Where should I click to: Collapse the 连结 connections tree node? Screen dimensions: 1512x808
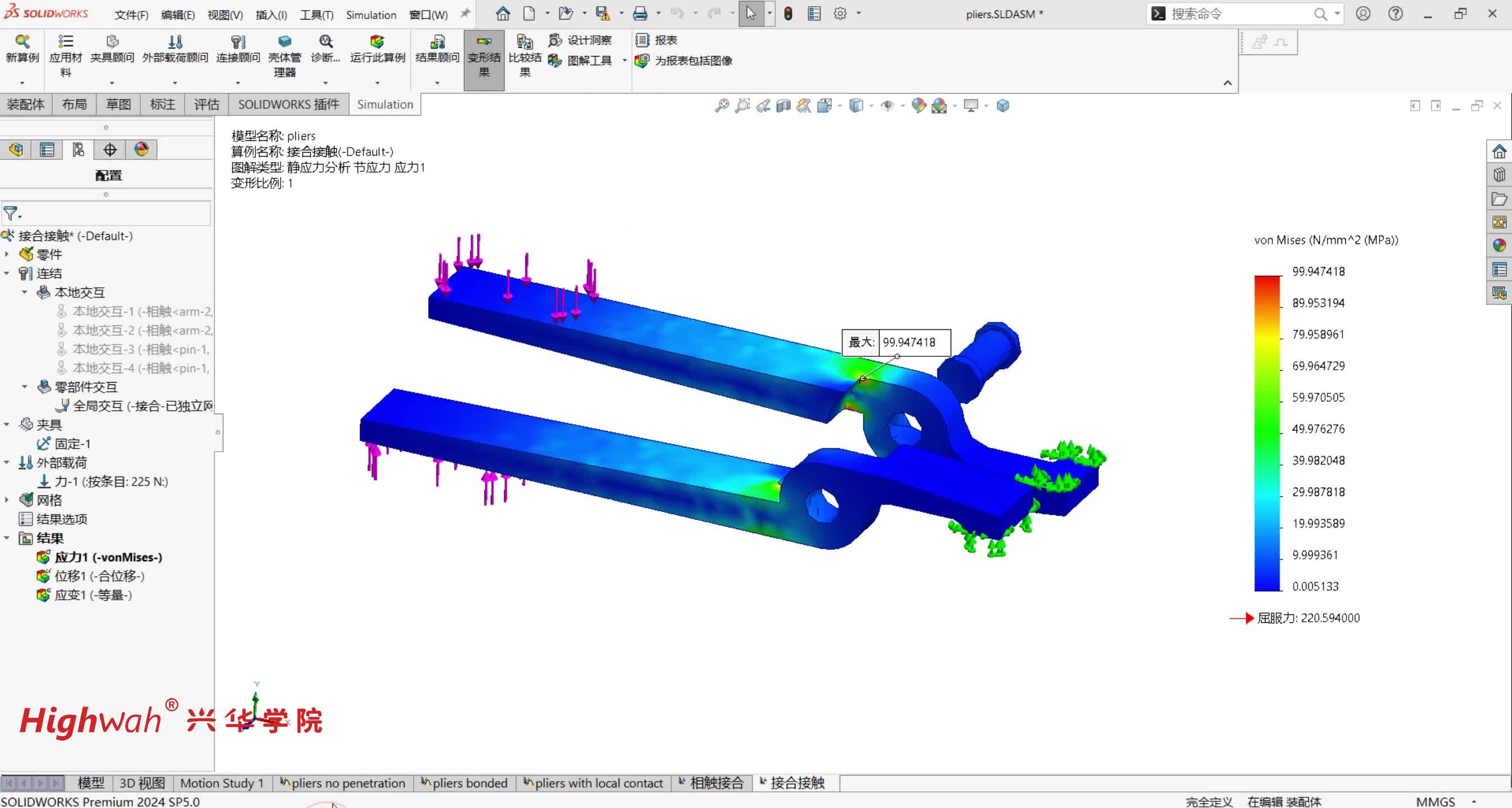(7, 273)
